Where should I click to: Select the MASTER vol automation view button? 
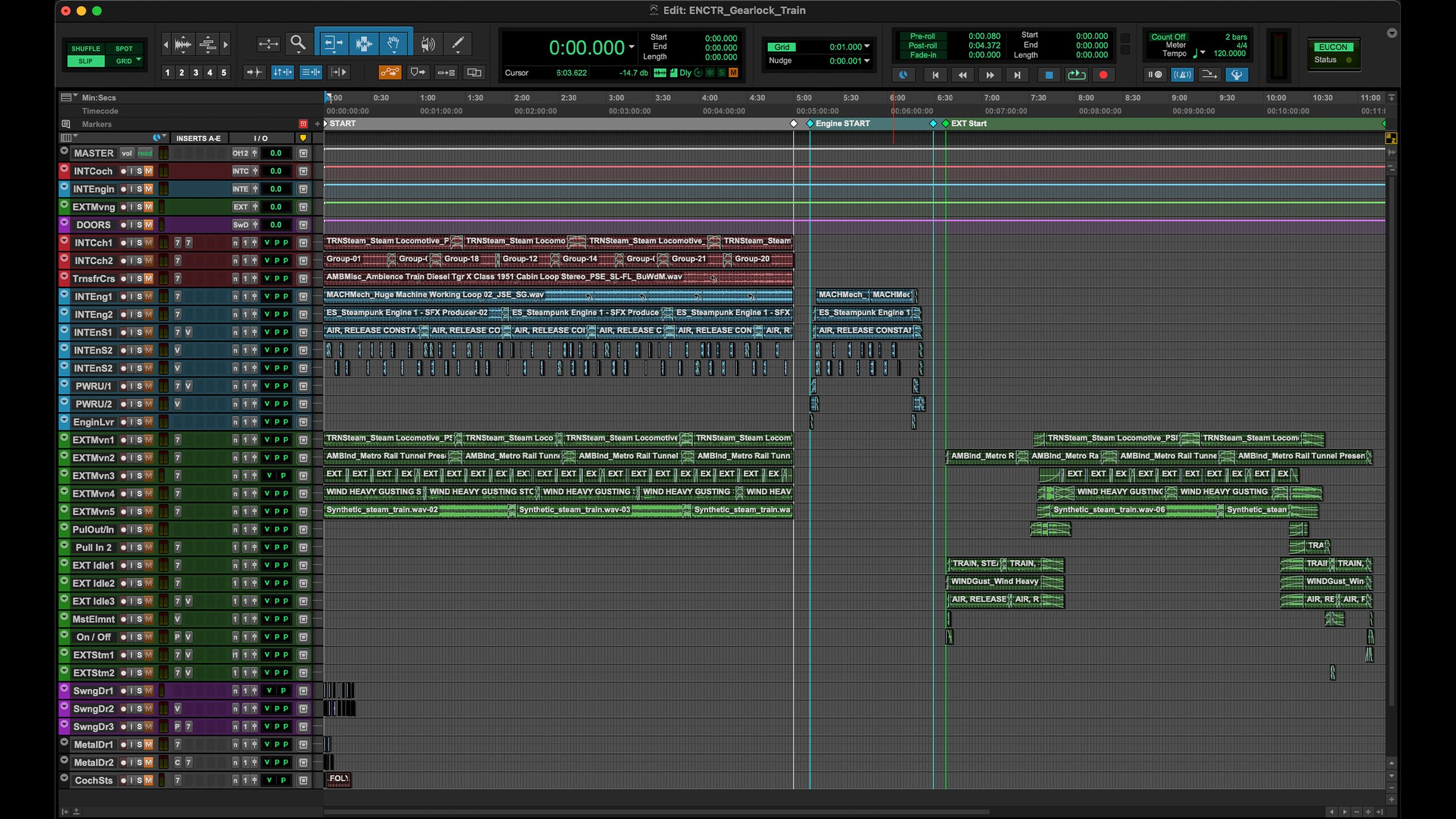127,153
